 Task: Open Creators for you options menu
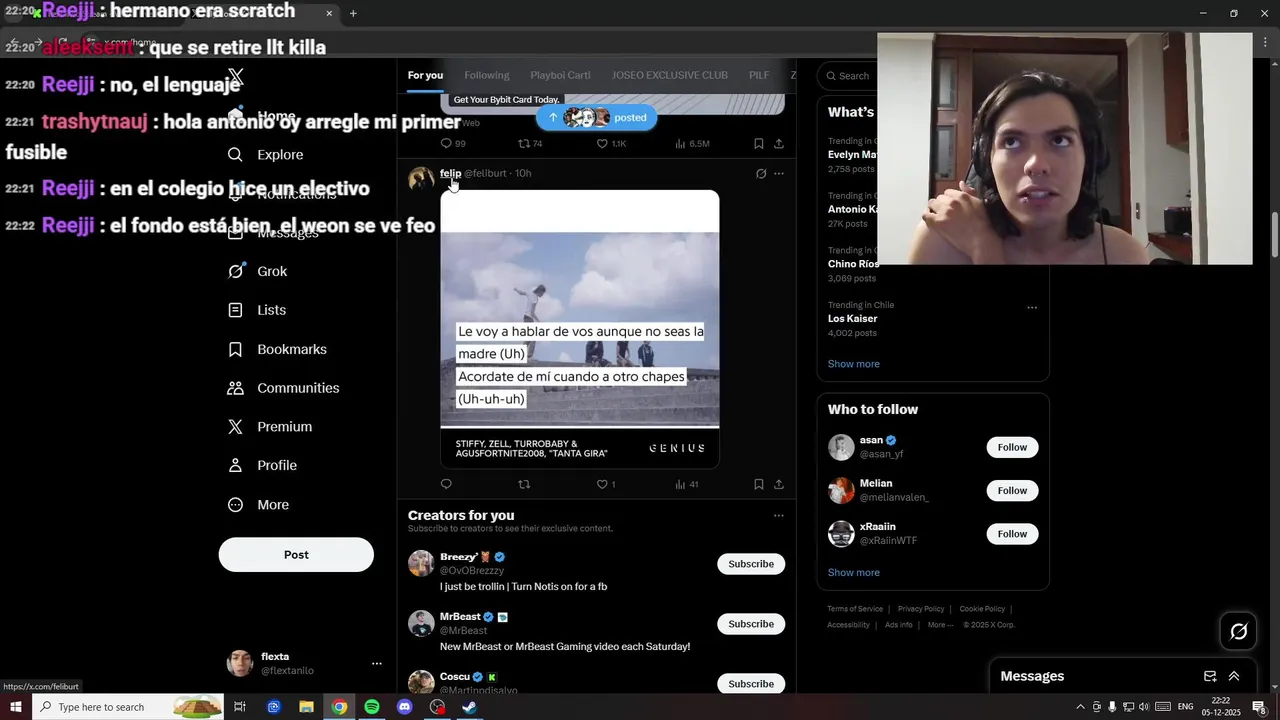[x=779, y=516]
